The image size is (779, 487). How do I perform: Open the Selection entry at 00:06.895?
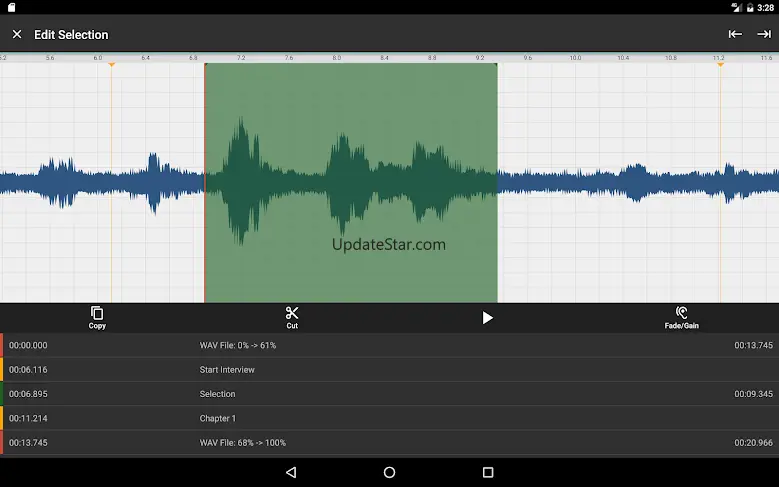click(389, 394)
